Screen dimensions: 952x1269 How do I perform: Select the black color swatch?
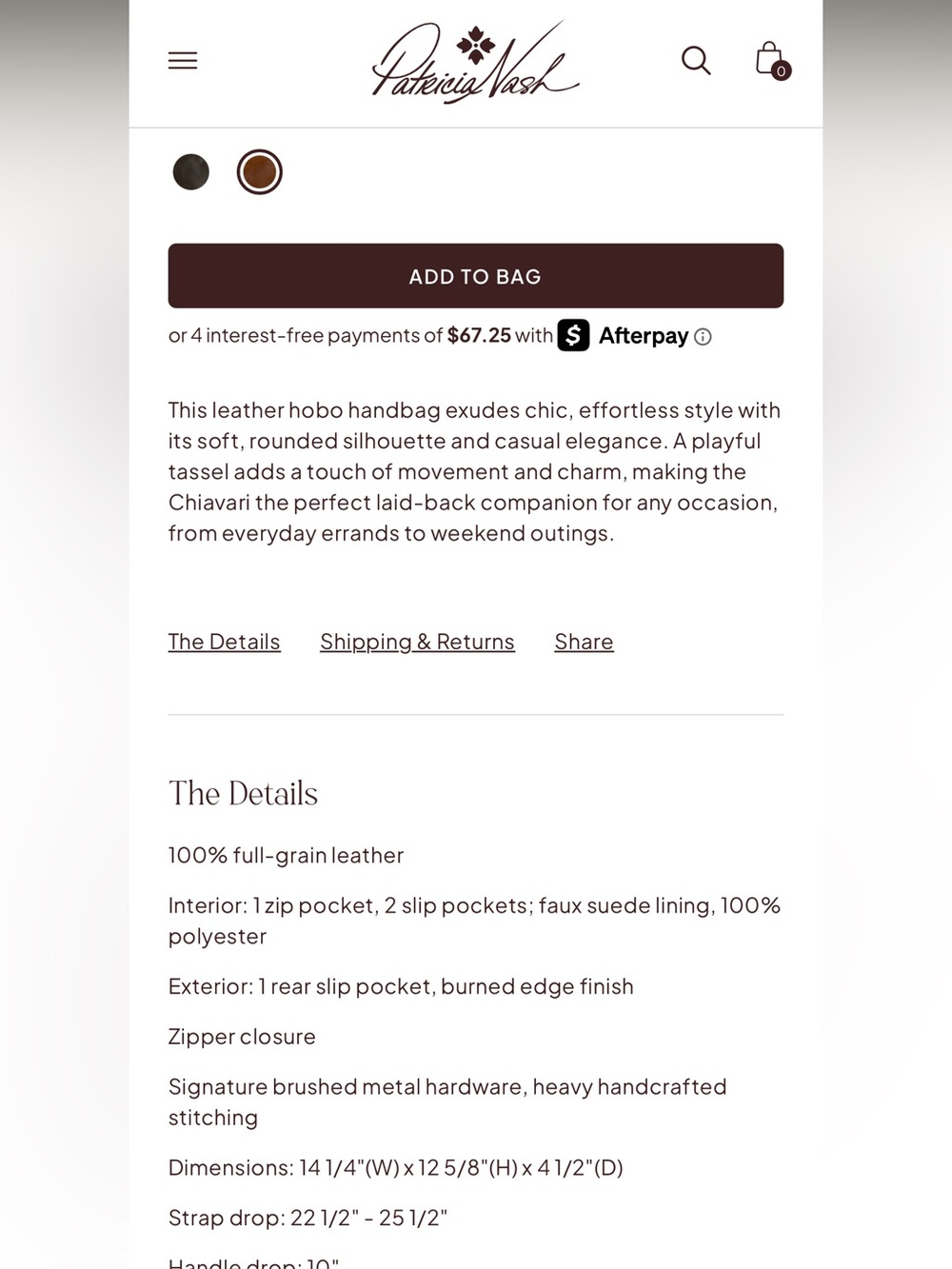click(191, 172)
